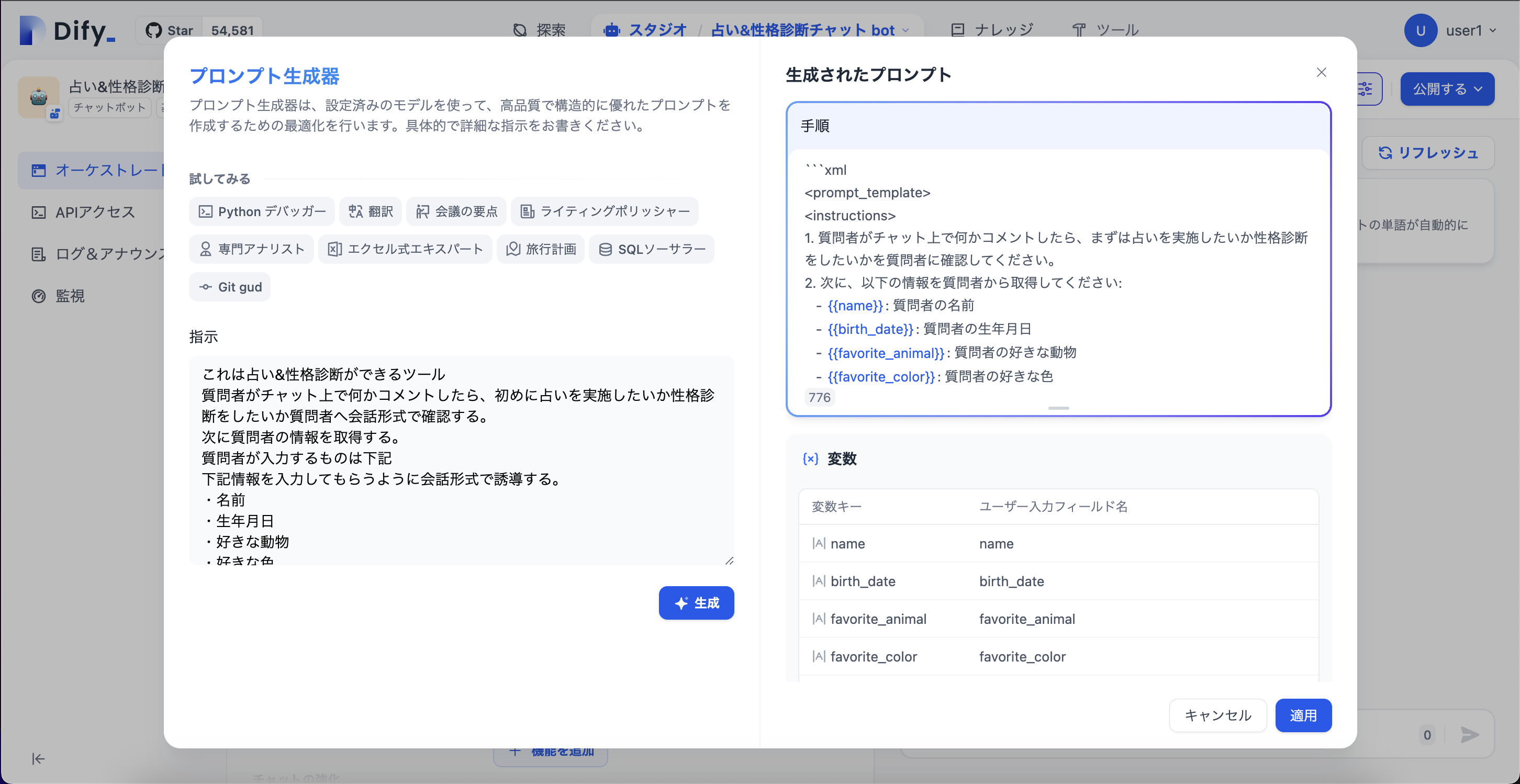This screenshot has height=784, width=1520.
Task: Collapse the sidebar with bottom-left icon
Action: pos(38,759)
